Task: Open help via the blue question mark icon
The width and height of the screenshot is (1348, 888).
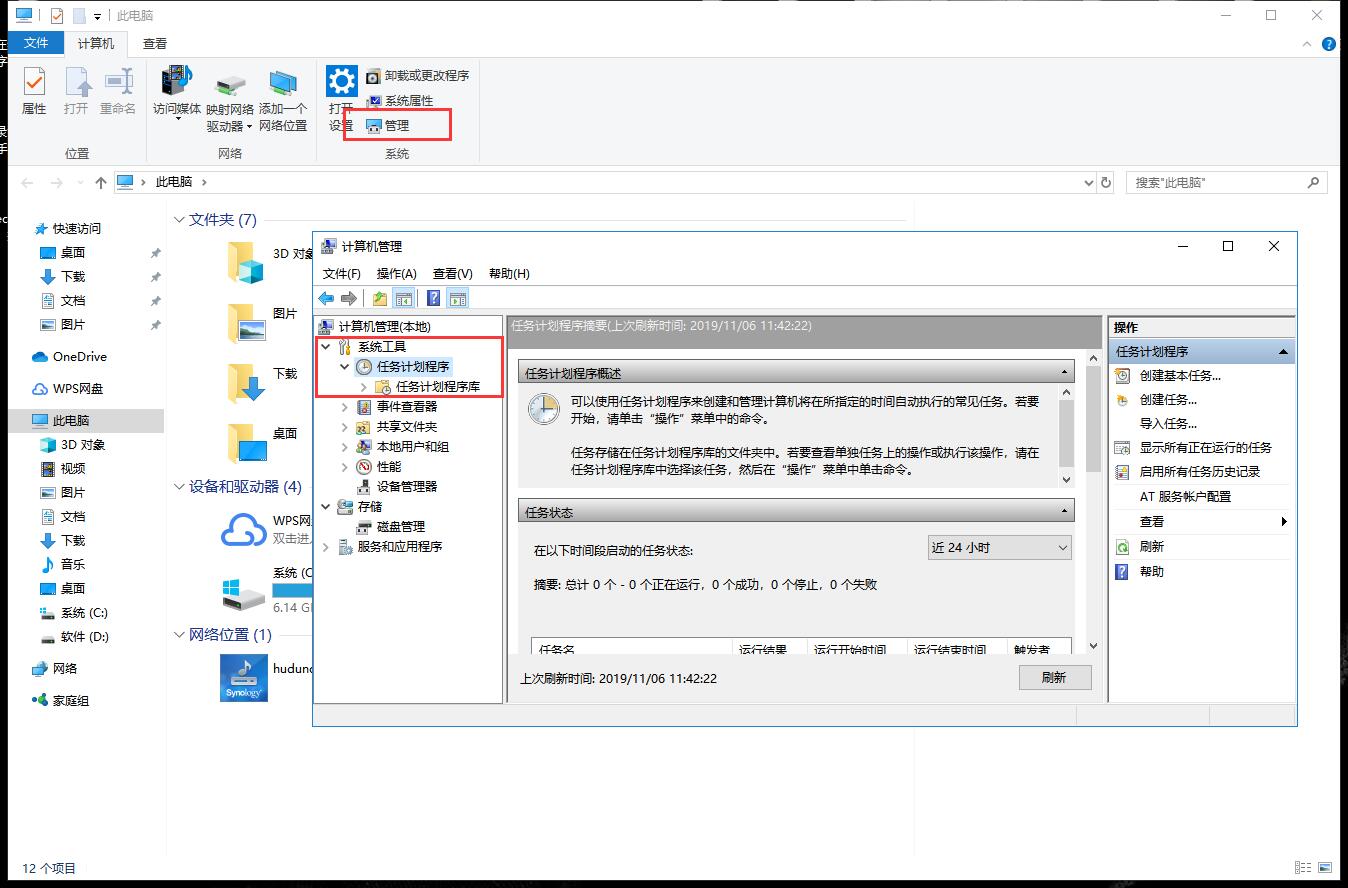Action: (x=433, y=297)
